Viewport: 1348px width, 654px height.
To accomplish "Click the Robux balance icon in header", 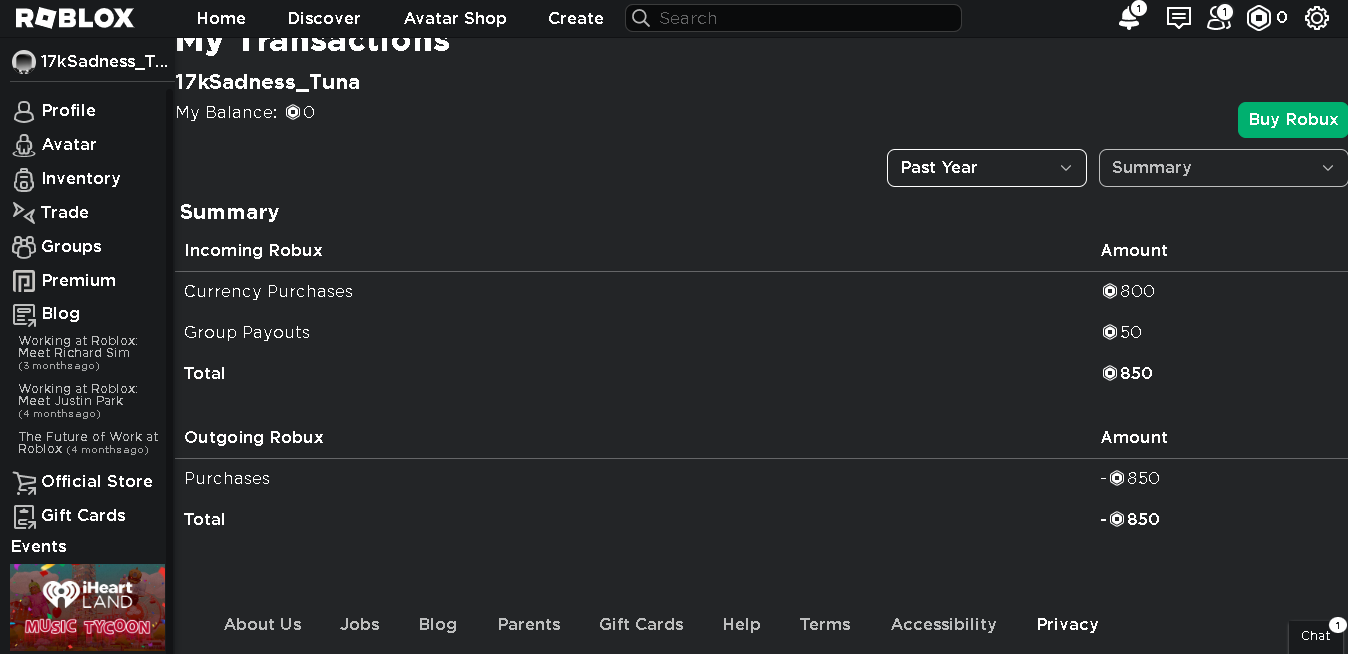I will click(1259, 18).
